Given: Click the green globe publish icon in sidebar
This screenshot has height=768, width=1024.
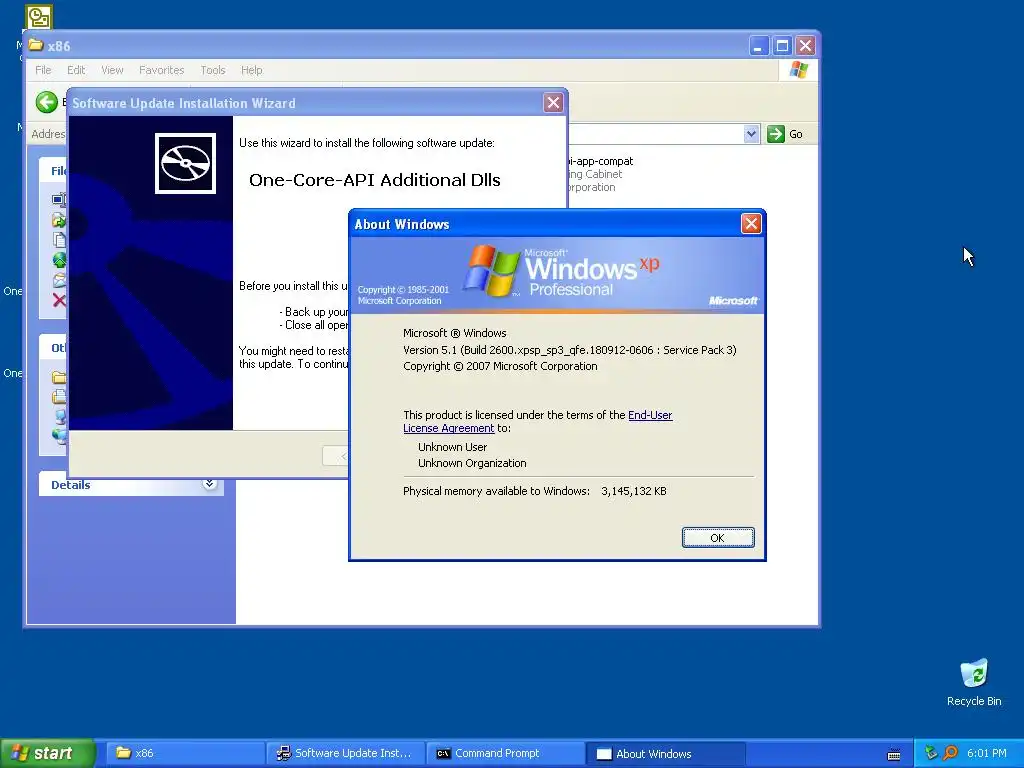Looking at the screenshot, I should pyautogui.click(x=59, y=261).
